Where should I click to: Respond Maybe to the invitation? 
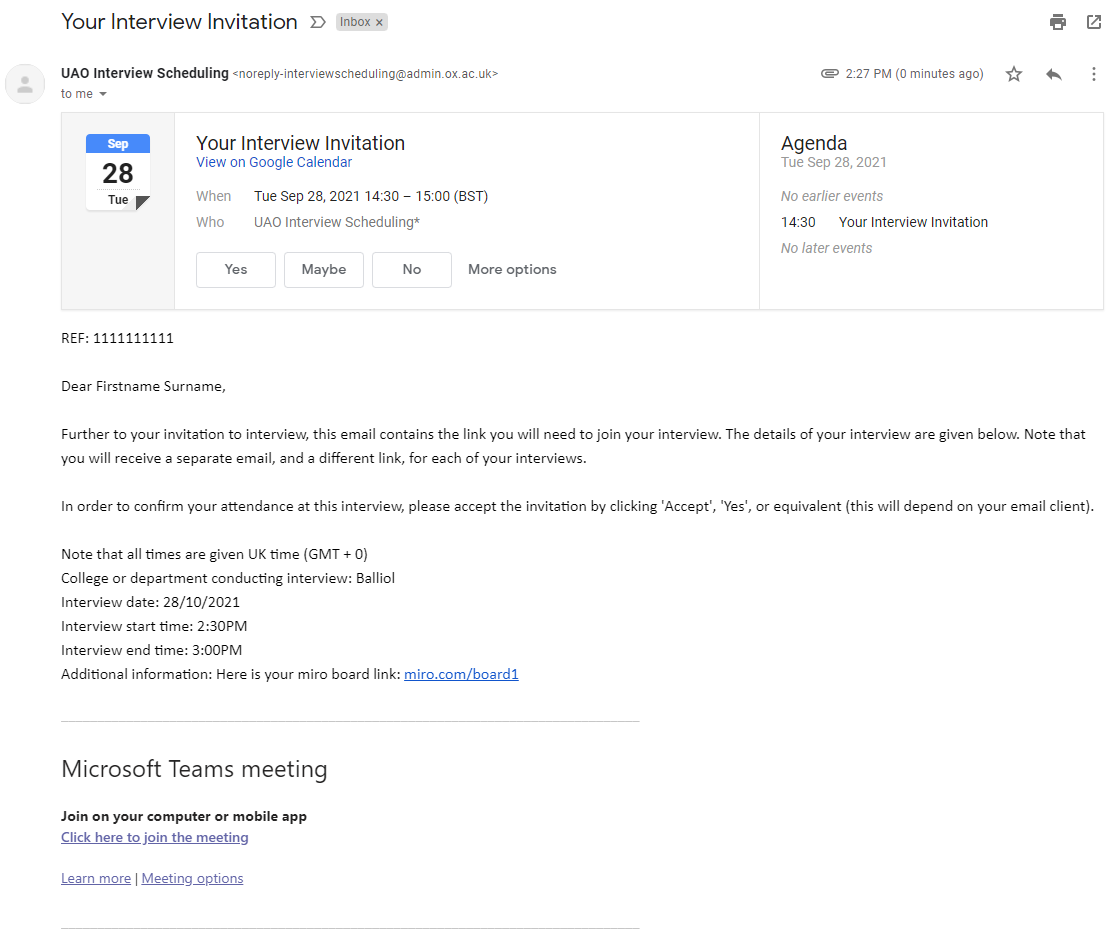(x=324, y=269)
